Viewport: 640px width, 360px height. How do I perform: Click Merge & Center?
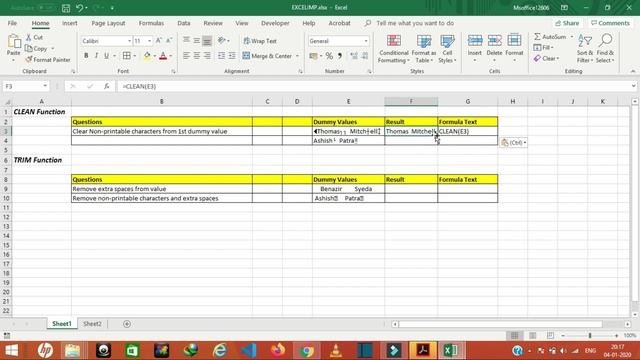coord(267,56)
